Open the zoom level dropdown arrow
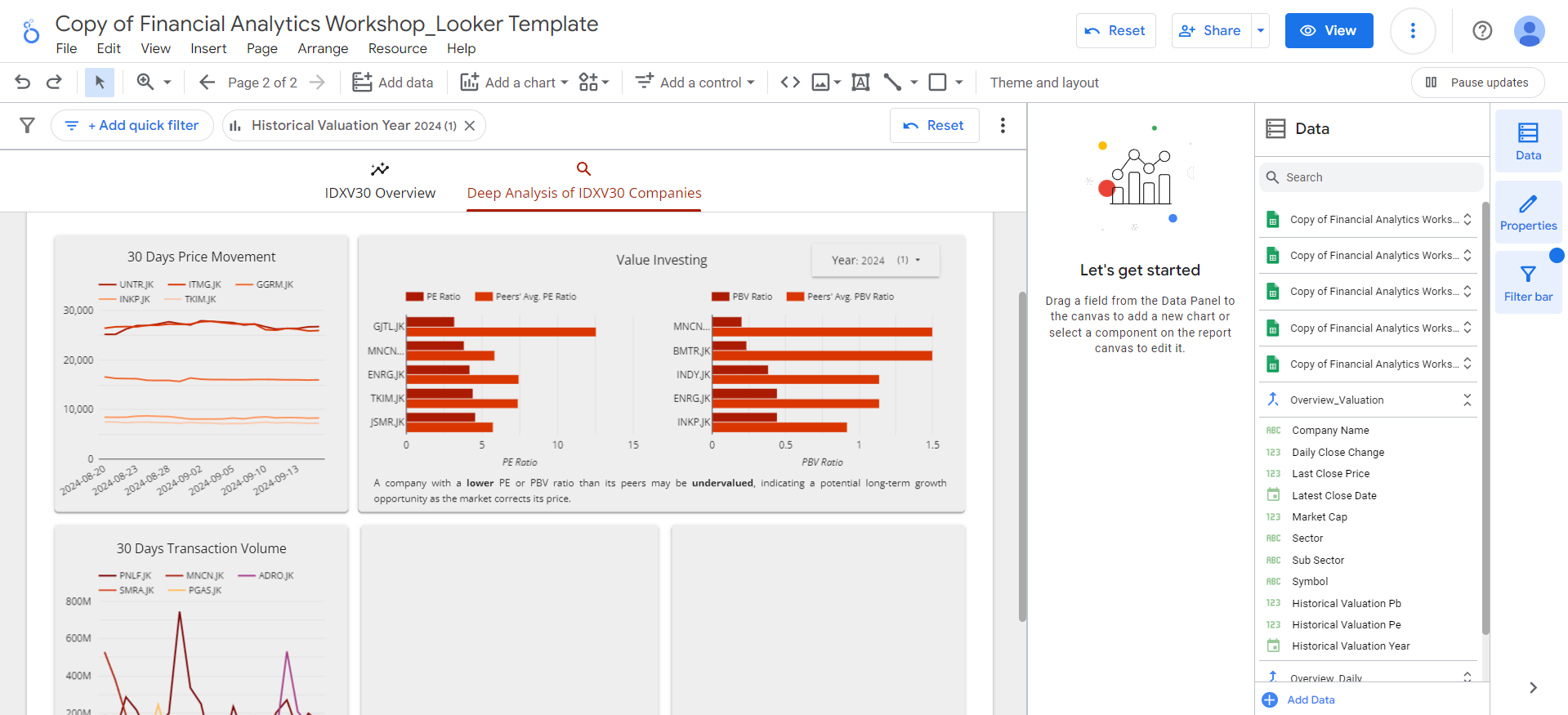The image size is (1568, 715). coord(168,83)
